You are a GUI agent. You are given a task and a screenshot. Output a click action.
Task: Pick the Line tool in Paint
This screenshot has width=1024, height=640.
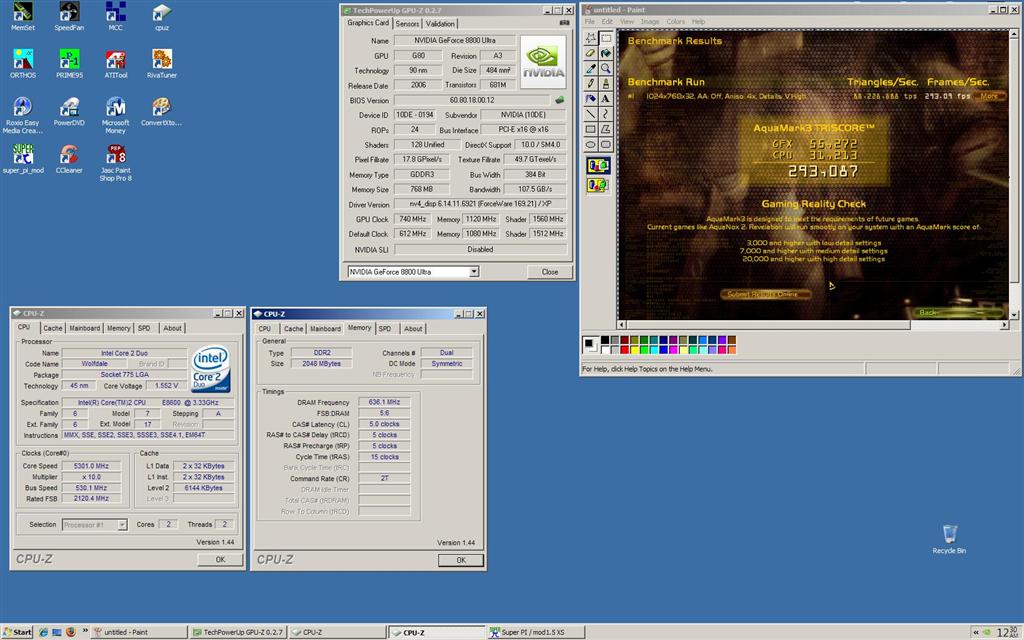(x=590, y=114)
